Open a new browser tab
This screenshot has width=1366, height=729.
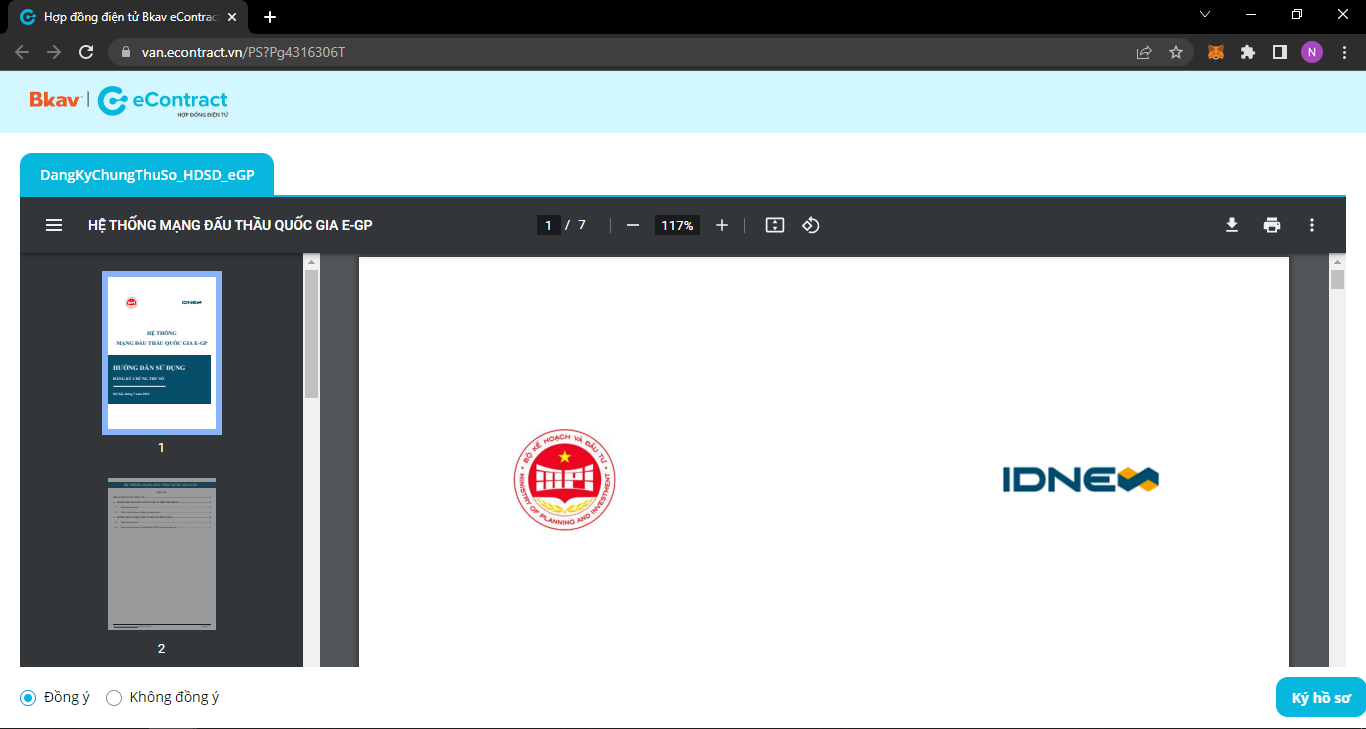(270, 17)
